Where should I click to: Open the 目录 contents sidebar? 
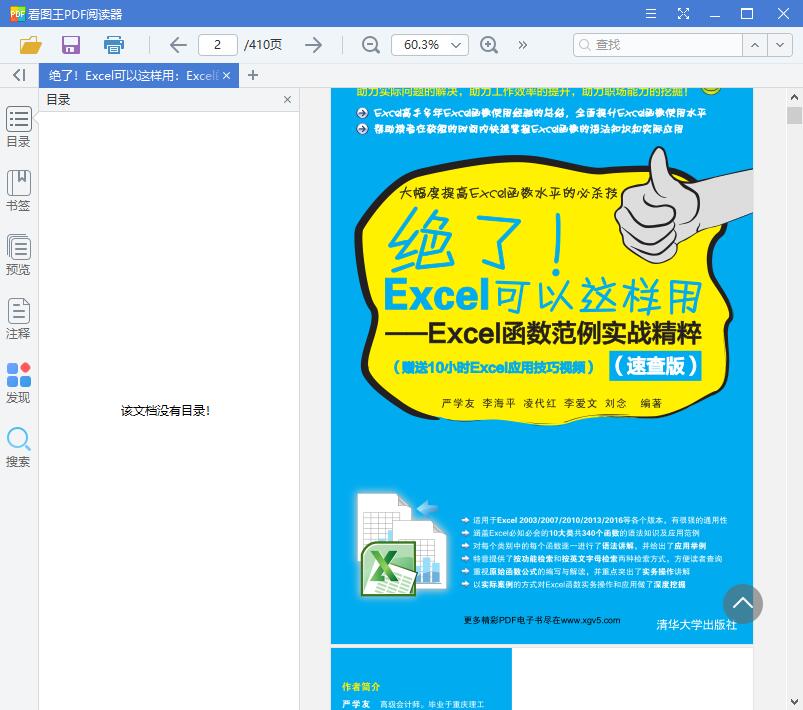(18, 127)
